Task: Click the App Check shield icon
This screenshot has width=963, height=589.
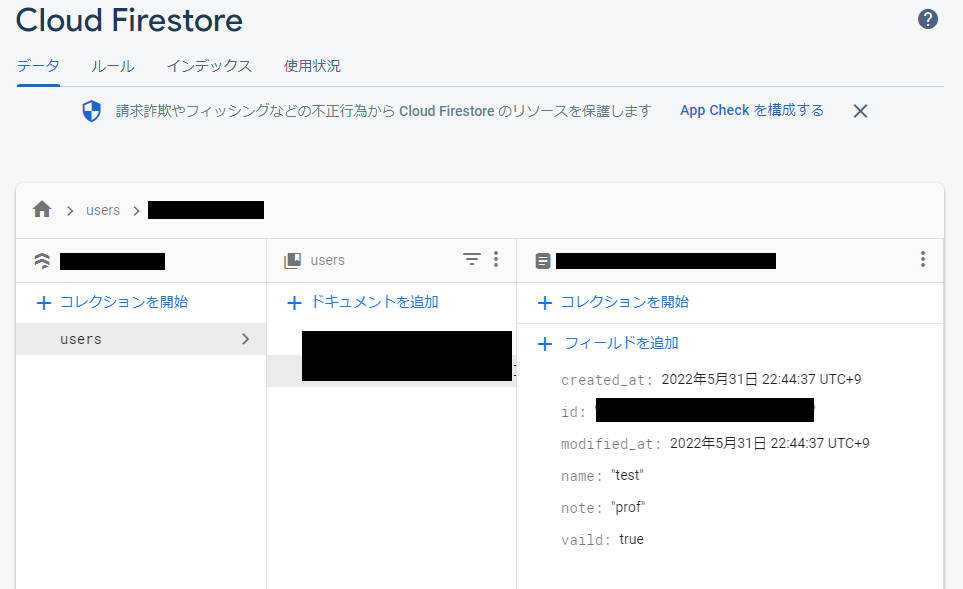Action: click(92, 111)
